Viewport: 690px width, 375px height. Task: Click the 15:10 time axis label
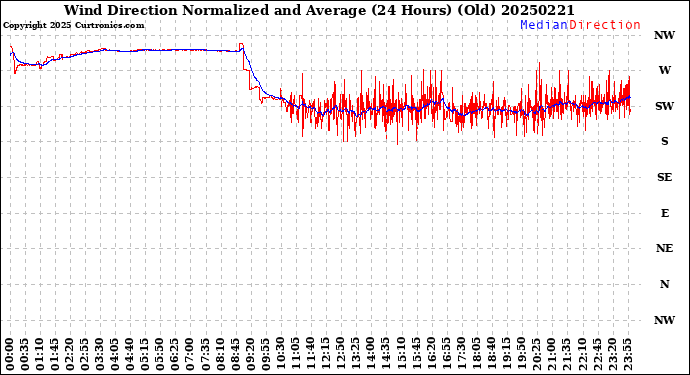400,354
